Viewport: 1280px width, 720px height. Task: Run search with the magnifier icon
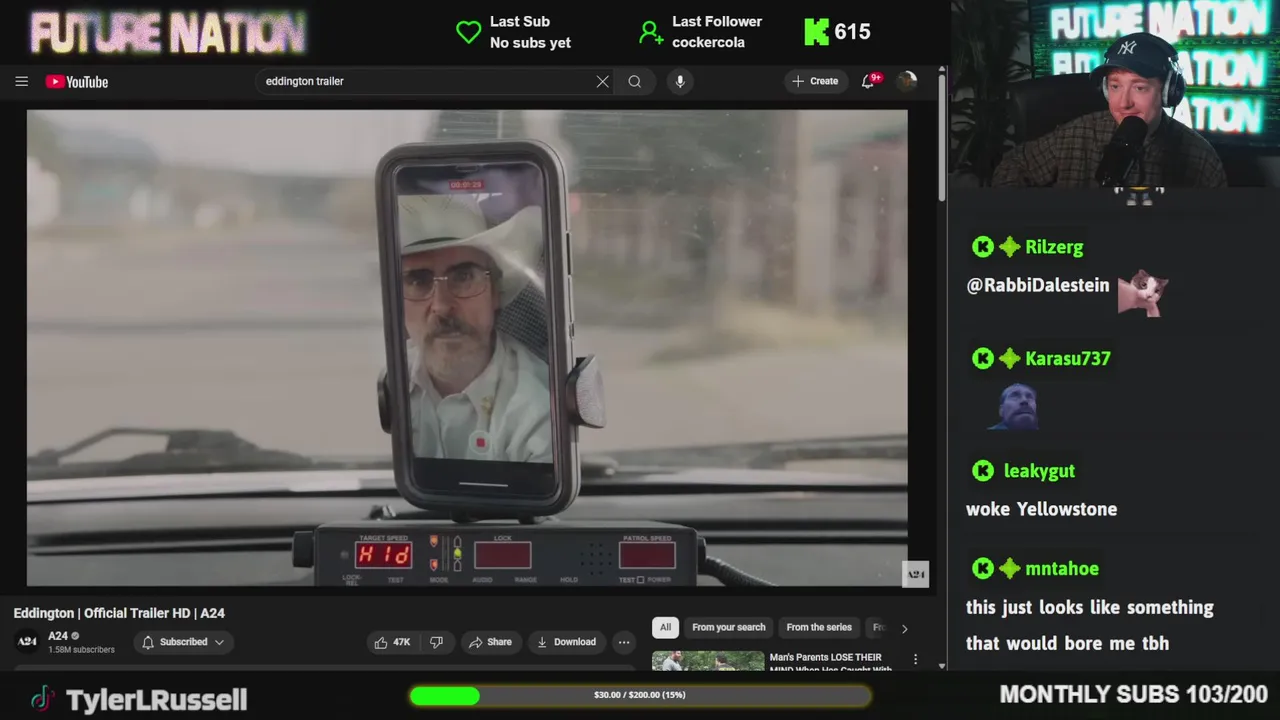[634, 81]
